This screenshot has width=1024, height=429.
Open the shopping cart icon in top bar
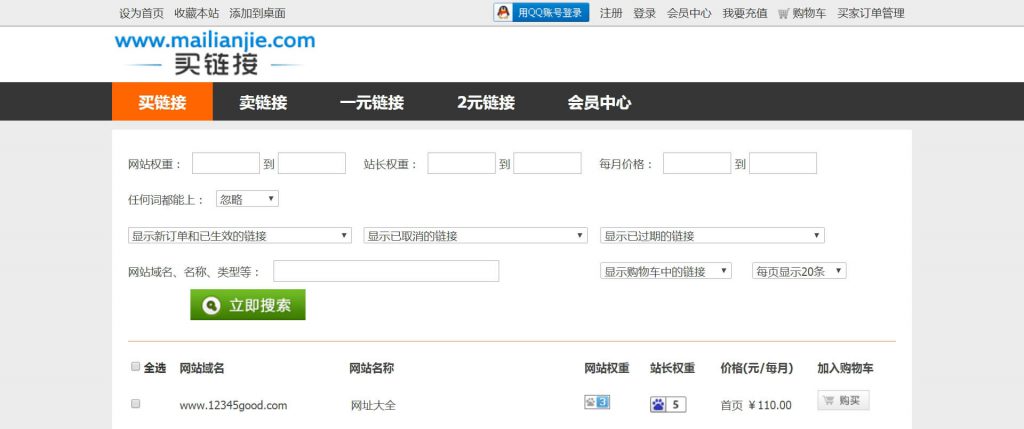point(783,14)
